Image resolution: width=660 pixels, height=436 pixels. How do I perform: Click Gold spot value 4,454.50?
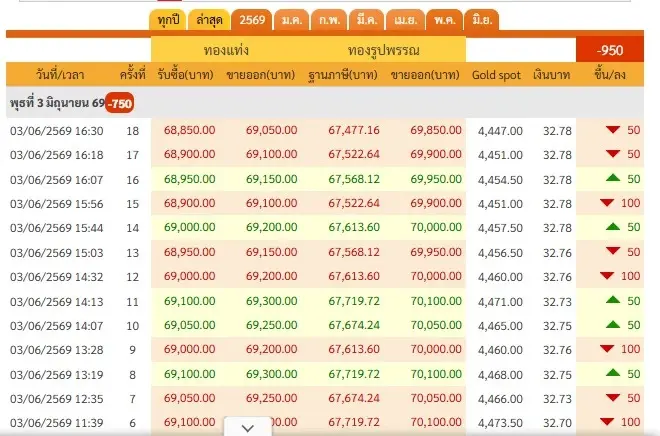[x=500, y=180]
